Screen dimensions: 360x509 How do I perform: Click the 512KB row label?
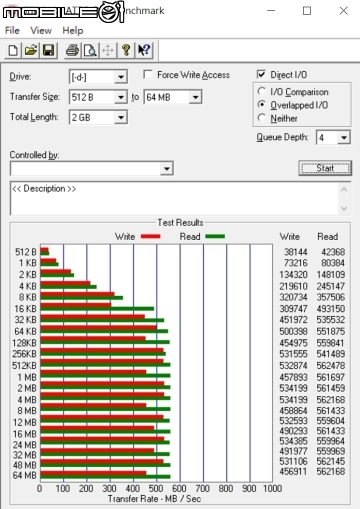coord(24,365)
